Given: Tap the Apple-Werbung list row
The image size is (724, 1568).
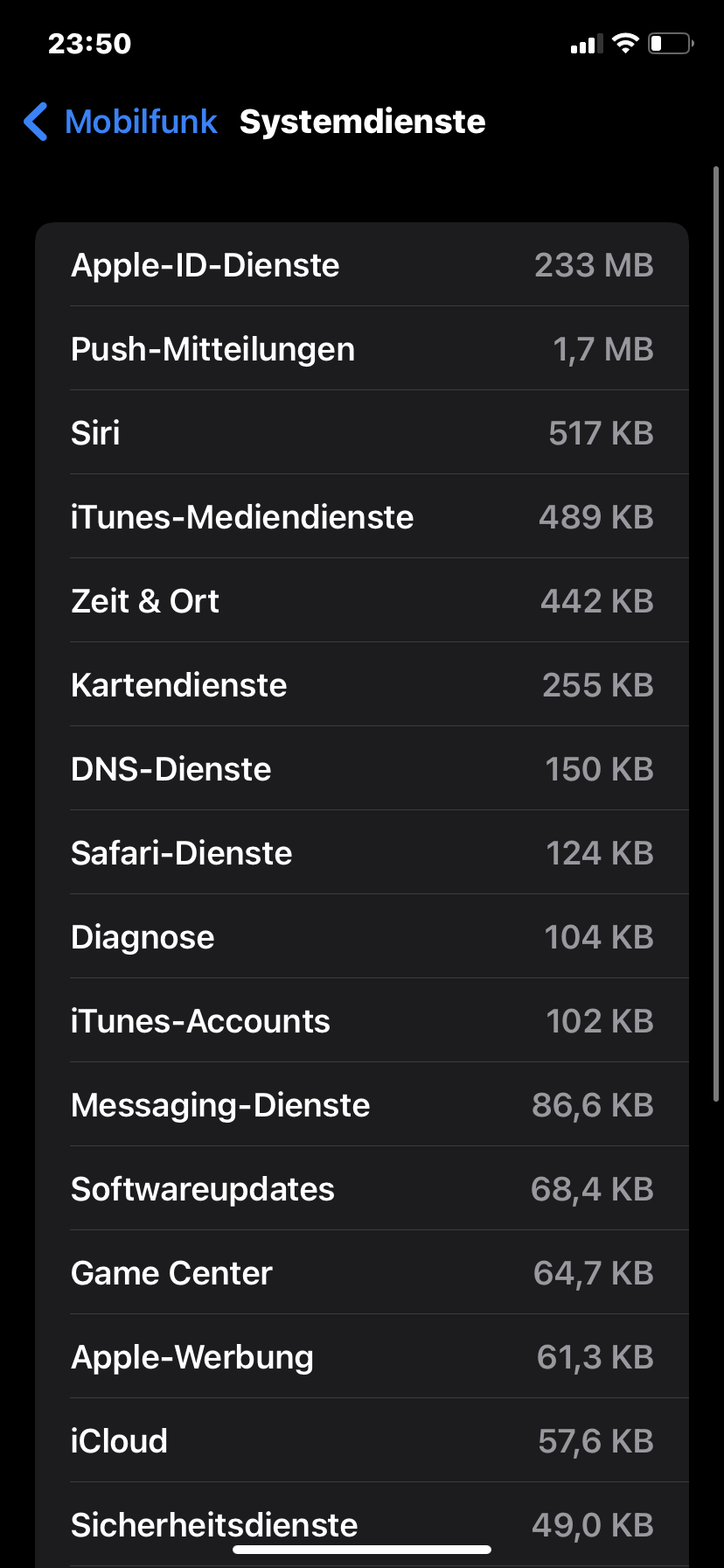Looking at the screenshot, I should pyautogui.click(x=362, y=1357).
